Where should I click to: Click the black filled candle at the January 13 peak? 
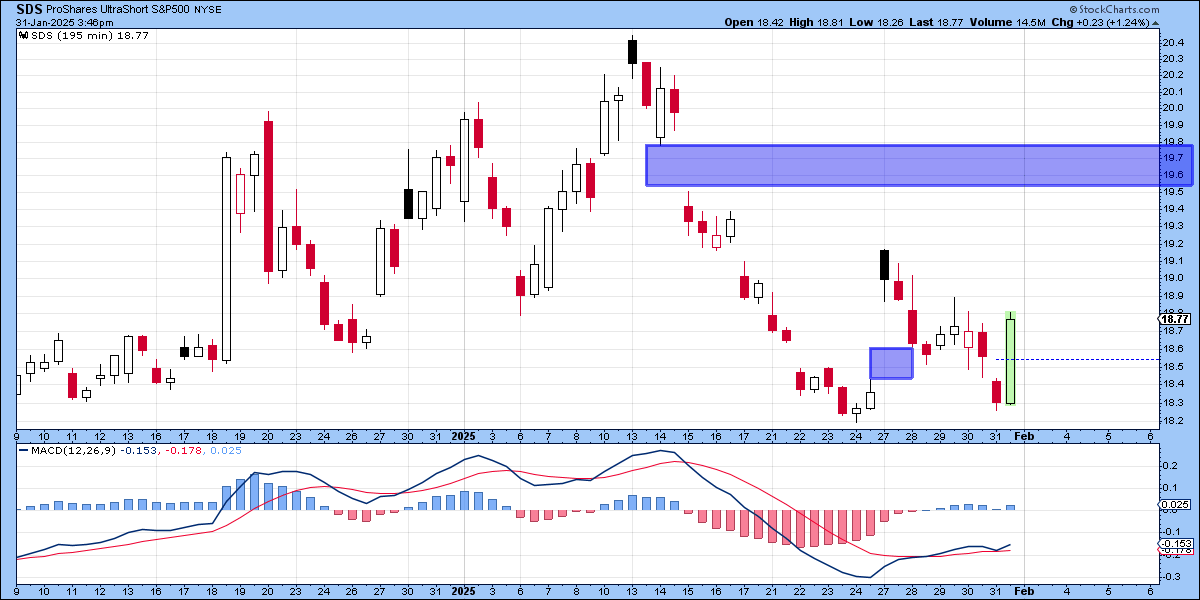click(633, 52)
